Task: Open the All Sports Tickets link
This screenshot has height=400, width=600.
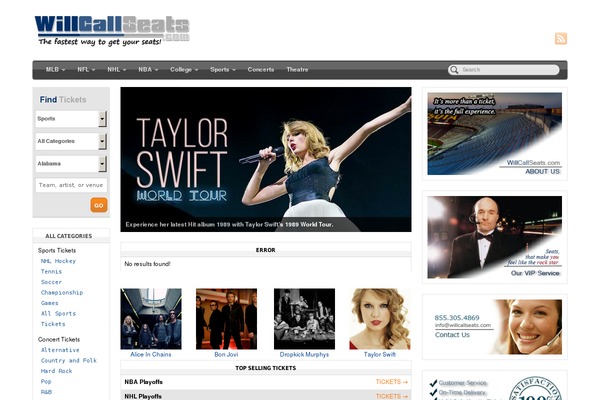Action: [x=58, y=318]
